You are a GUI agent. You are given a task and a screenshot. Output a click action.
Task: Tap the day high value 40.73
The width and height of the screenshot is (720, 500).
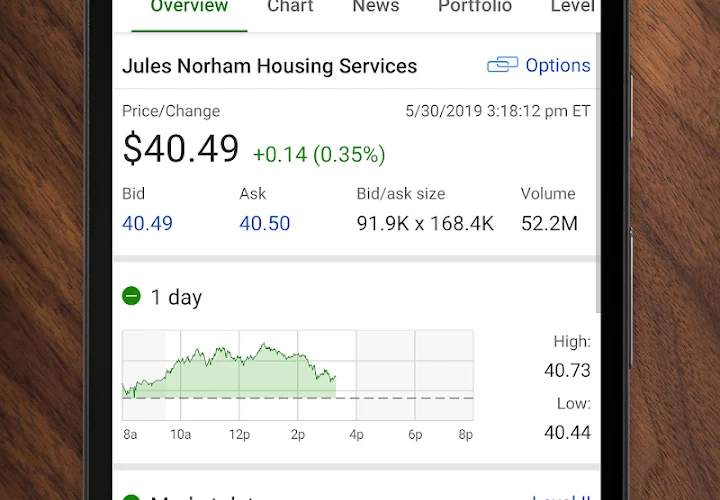567,370
